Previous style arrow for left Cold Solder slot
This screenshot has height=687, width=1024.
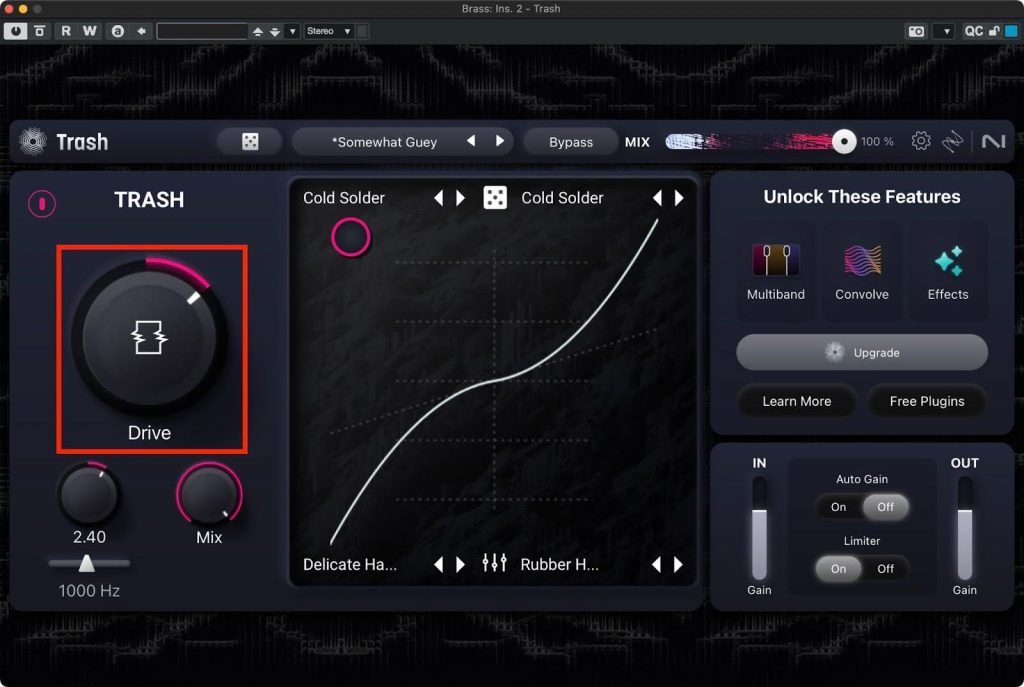point(439,198)
